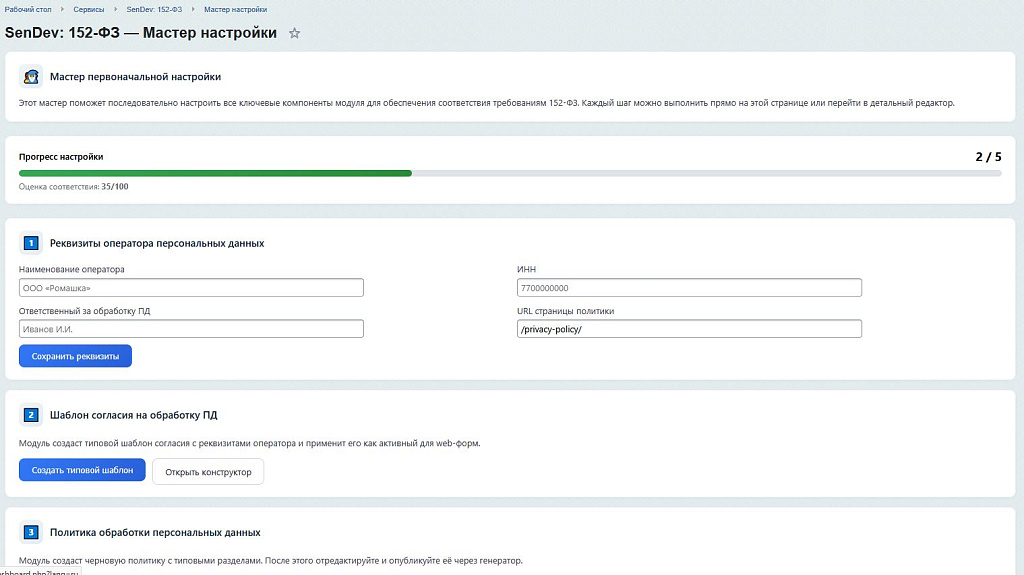Open the consent constructor via Открыть конструктор
Viewport: 1024px width, 575px height.
coord(208,472)
